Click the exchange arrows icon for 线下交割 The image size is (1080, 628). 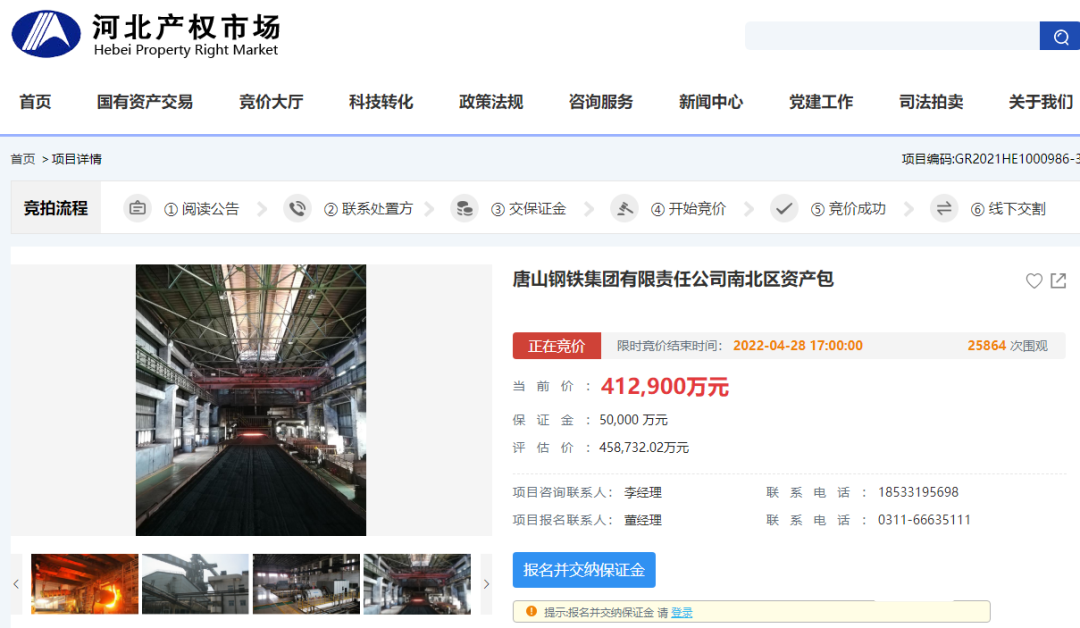tap(944, 208)
